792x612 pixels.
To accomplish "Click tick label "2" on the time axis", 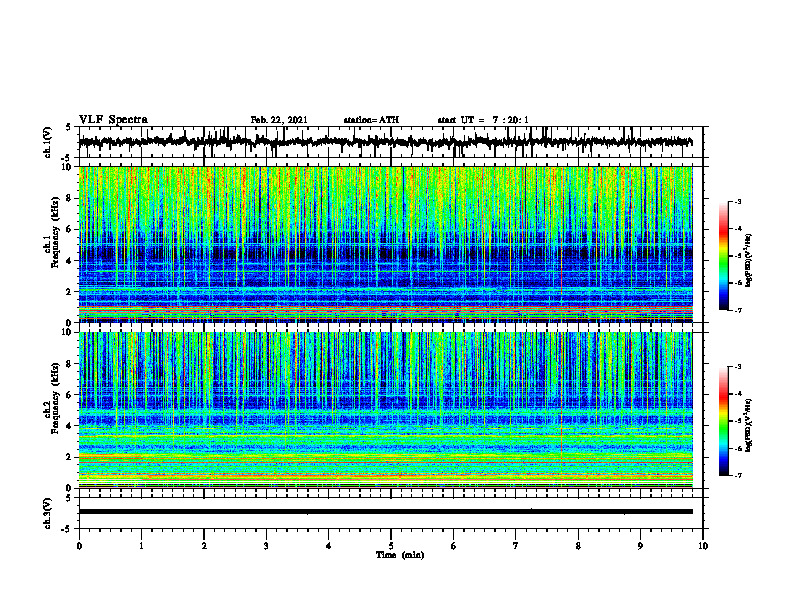I will (x=204, y=546).
